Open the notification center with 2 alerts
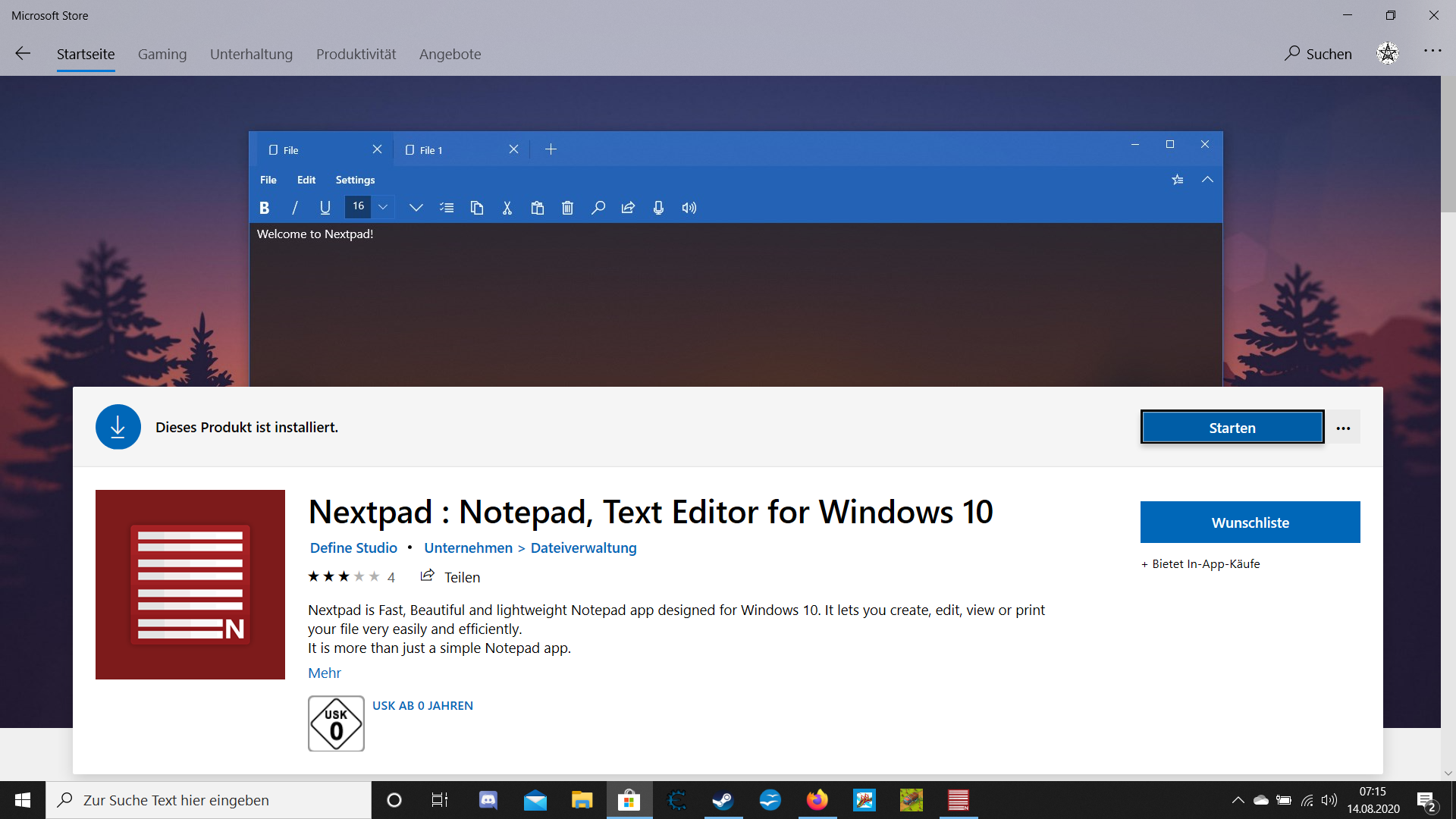The height and width of the screenshot is (819, 1456). (1426, 801)
